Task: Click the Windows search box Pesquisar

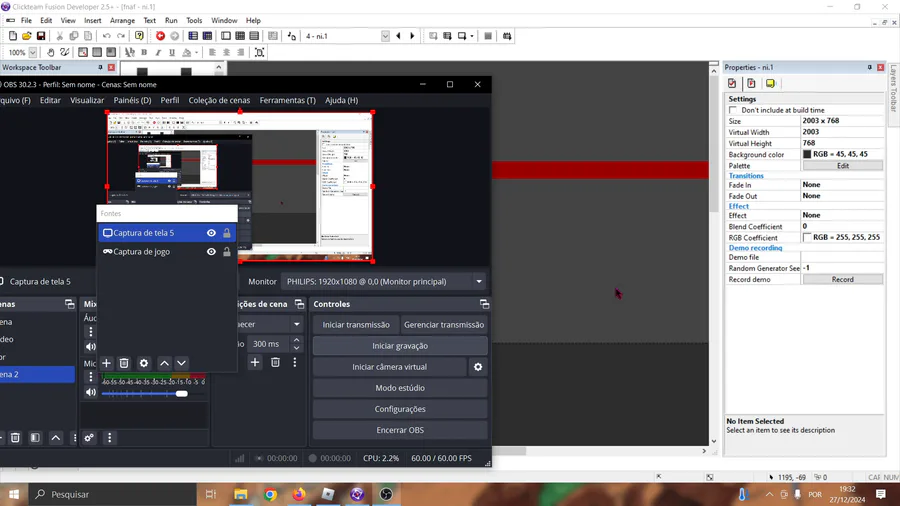Action: (112, 494)
